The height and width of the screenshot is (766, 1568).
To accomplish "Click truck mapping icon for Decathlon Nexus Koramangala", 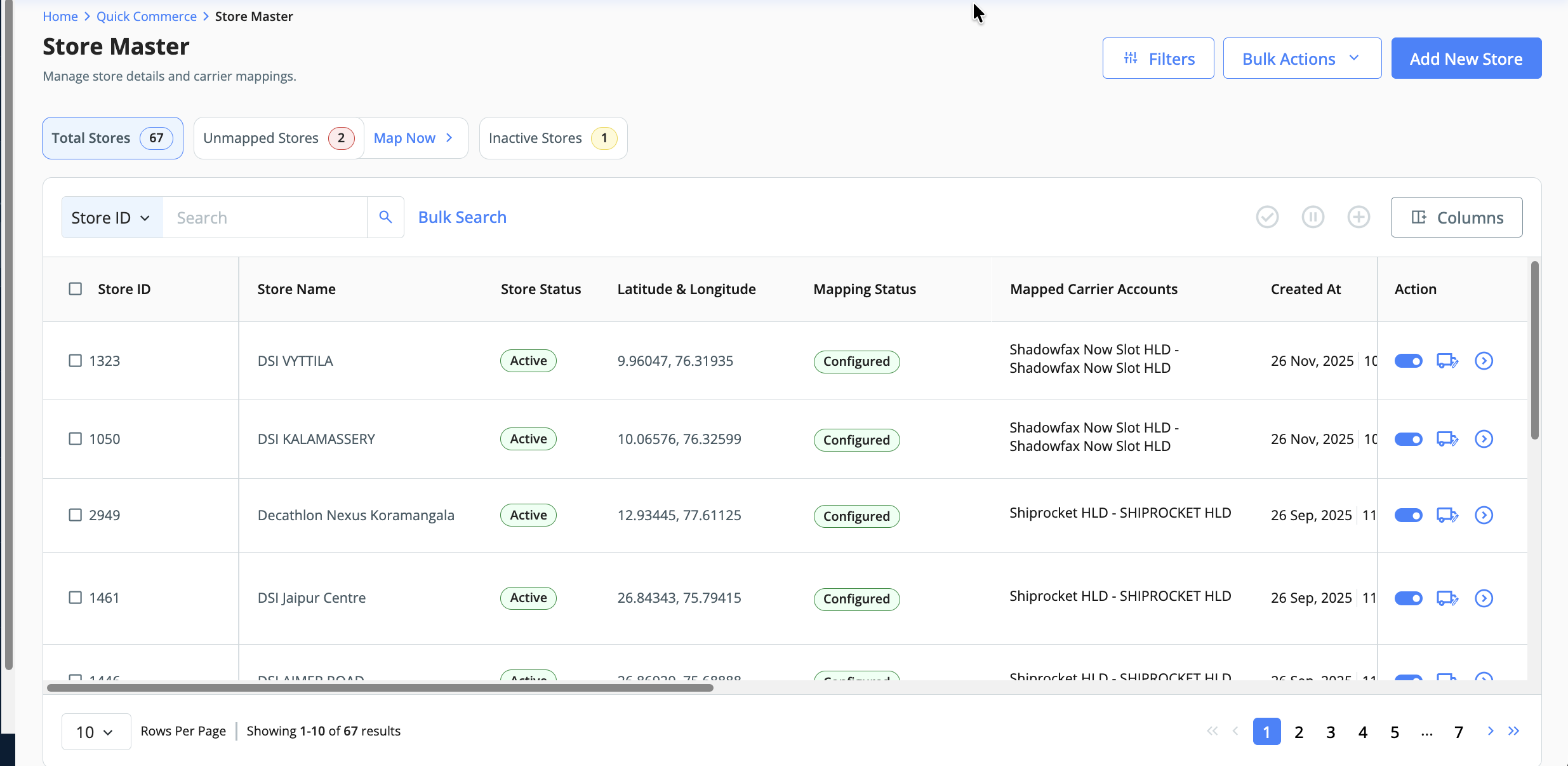I will click(1447, 515).
